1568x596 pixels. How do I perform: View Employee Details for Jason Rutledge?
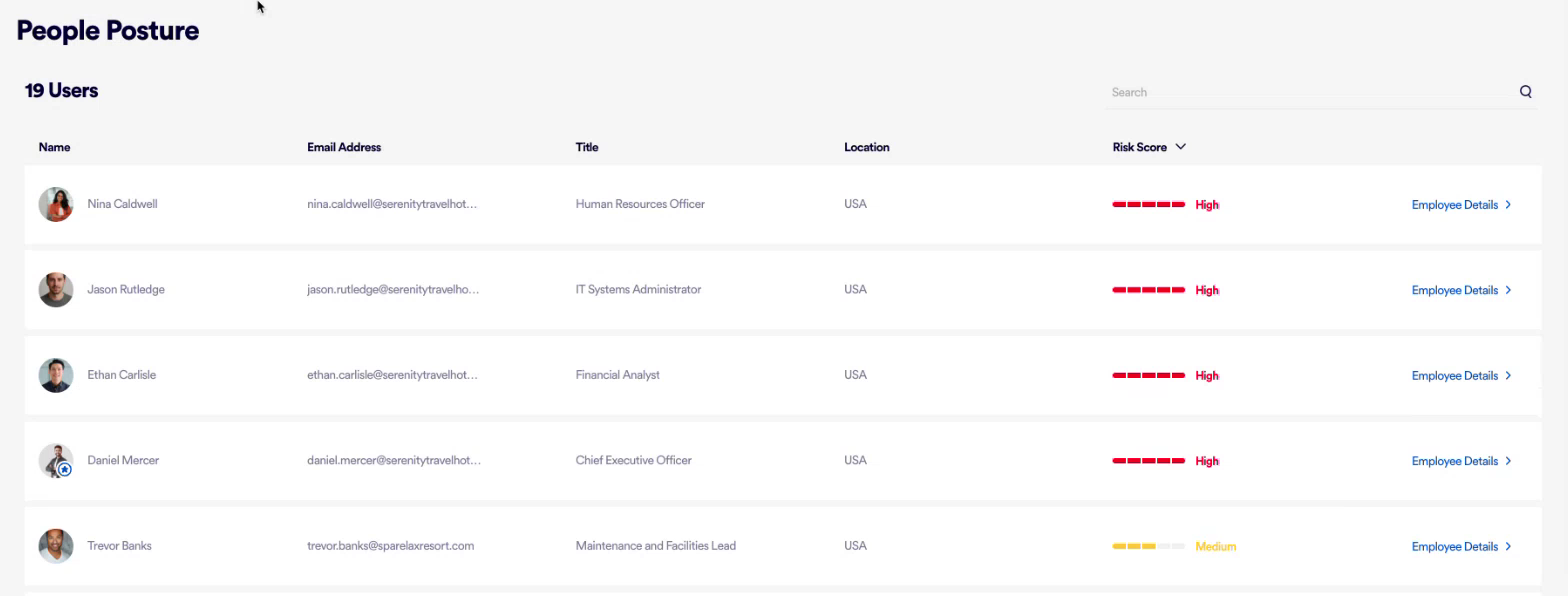click(1460, 290)
